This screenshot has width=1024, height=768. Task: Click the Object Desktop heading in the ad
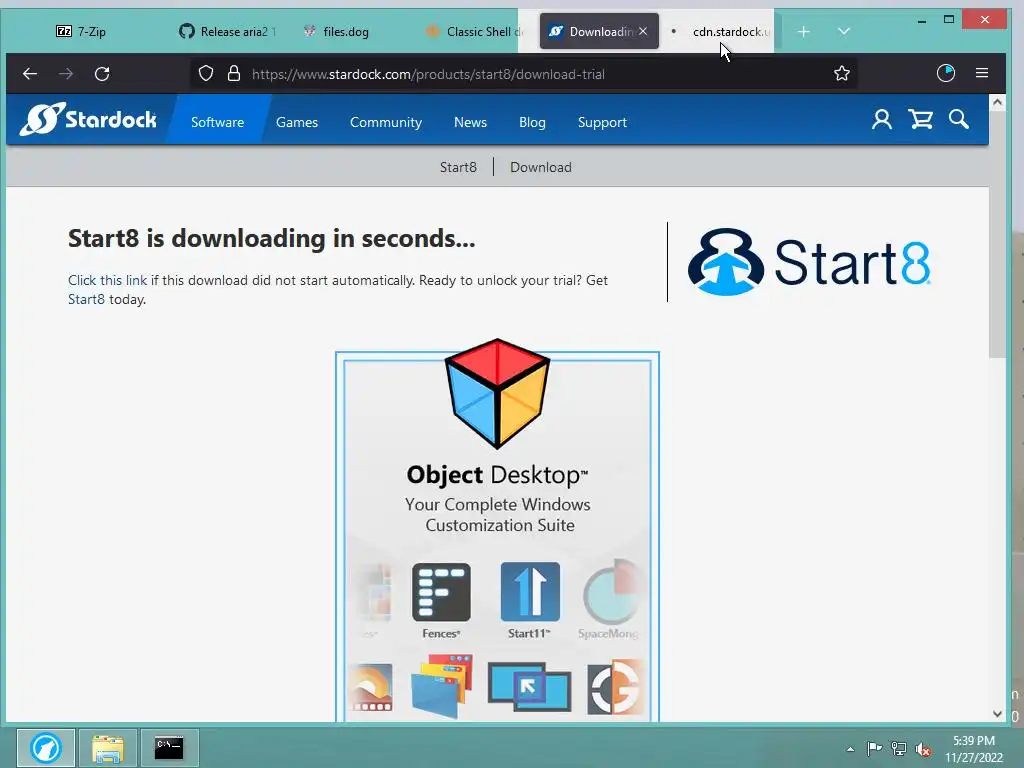coord(498,475)
